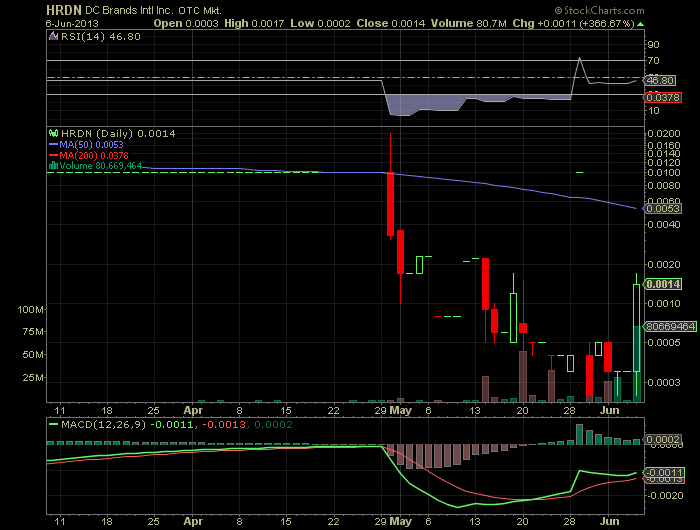Click the red -0.0013 signal legend value
Image resolution: width=700 pixels, height=530 pixels.
click(x=225, y=425)
